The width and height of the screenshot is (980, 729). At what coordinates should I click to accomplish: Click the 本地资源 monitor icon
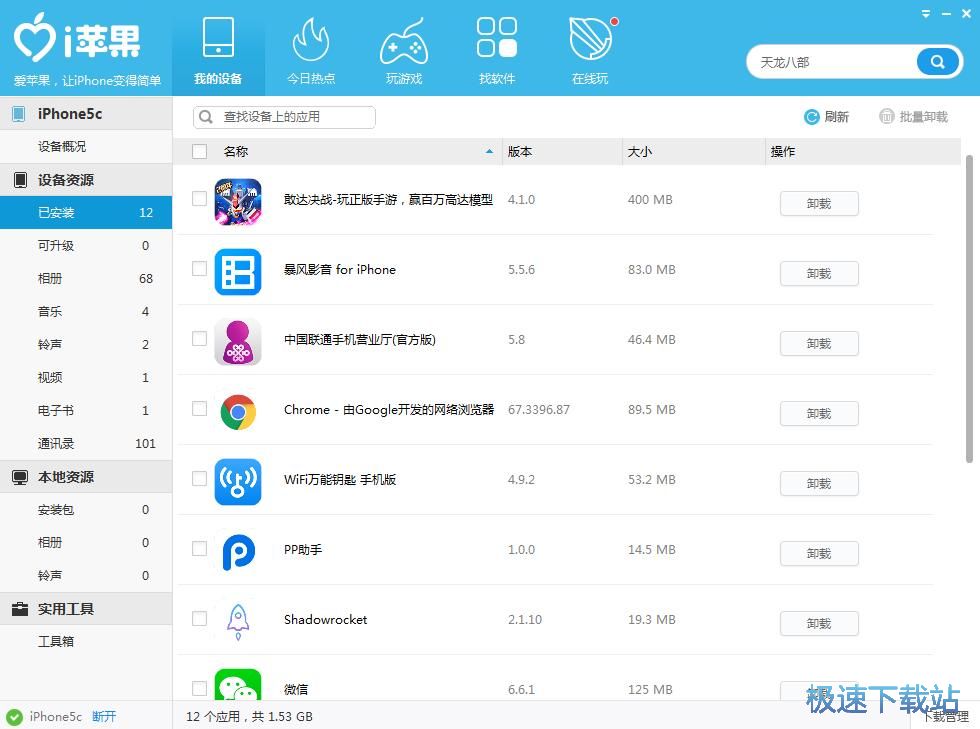(x=20, y=477)
